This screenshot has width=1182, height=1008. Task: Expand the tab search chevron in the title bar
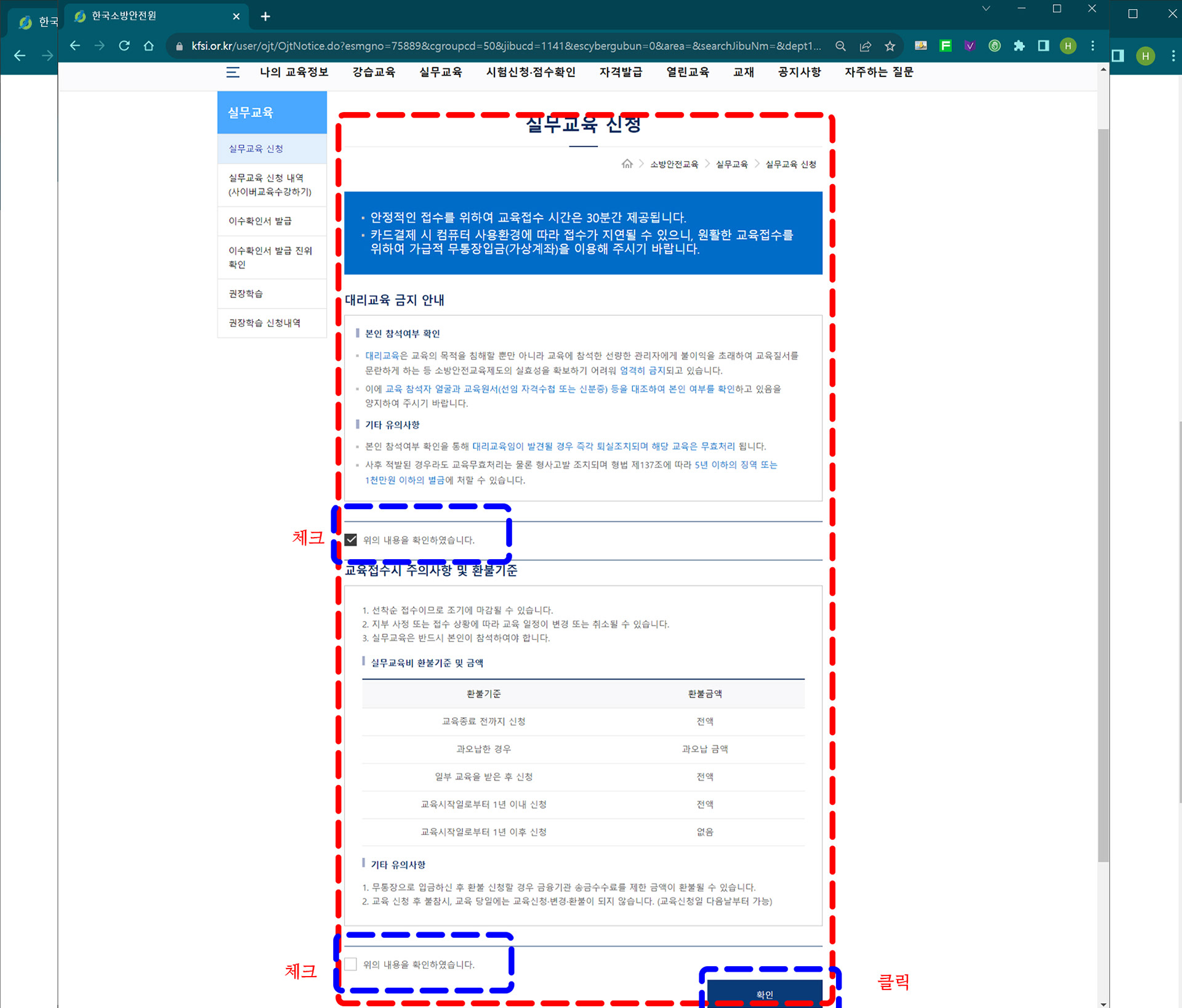986,9
